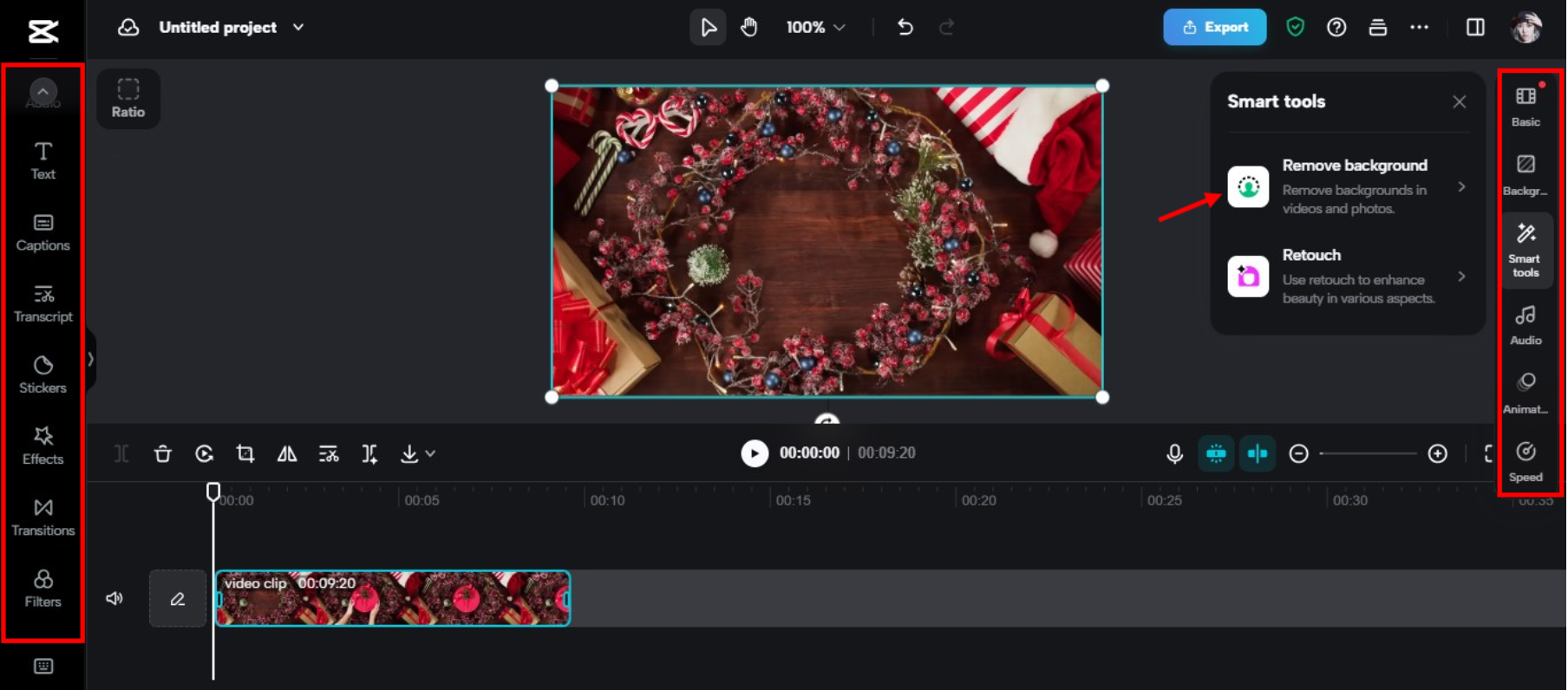Open the 100% zoom level dropdown
Image resolution: width=1568 pixels, height=690 pixels.
tap(815, 28)
